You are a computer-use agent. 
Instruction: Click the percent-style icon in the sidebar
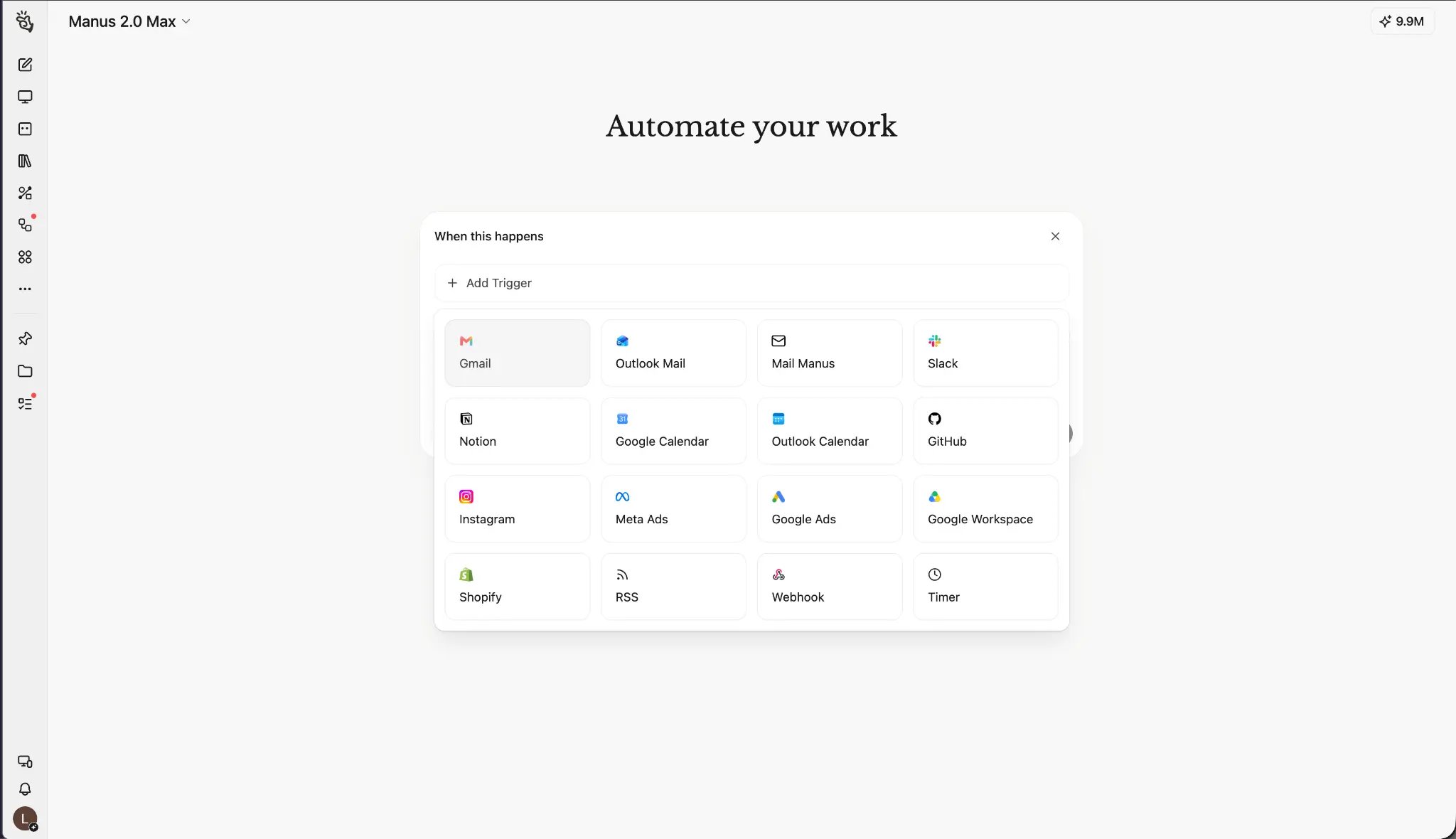(x=25, y=193)
